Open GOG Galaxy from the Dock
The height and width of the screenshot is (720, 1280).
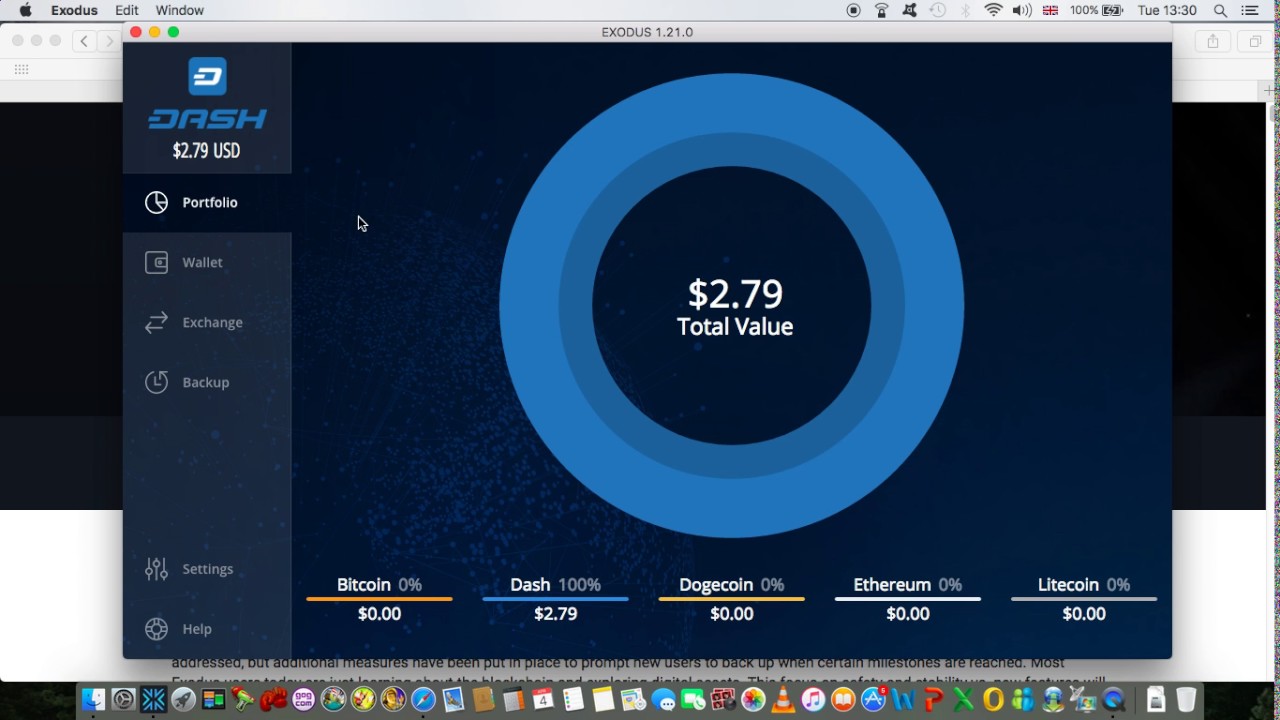[x=303, y=699]
